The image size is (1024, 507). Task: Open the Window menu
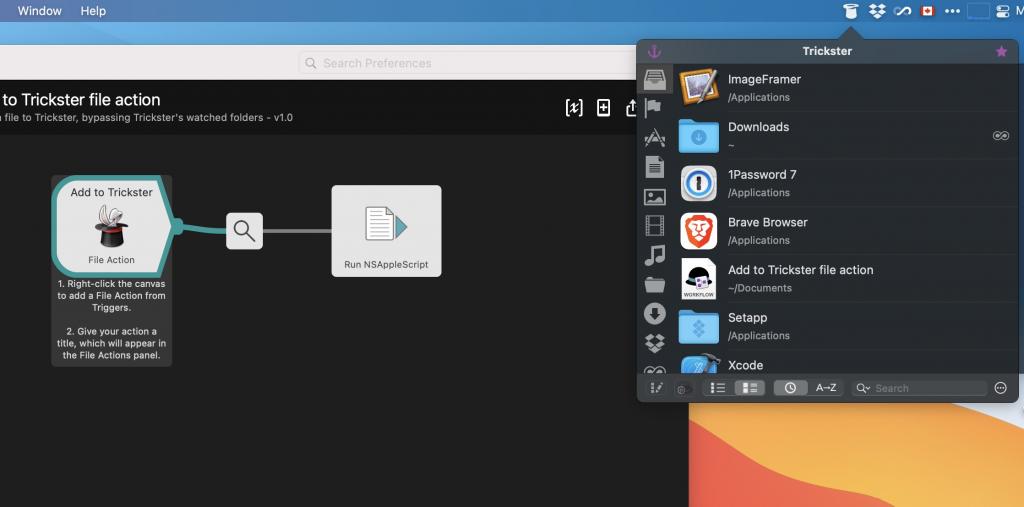pos(40,11)
